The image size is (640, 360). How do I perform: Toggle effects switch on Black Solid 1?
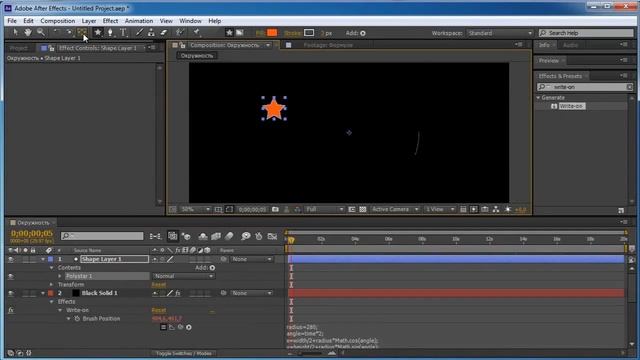coord(178,293)
